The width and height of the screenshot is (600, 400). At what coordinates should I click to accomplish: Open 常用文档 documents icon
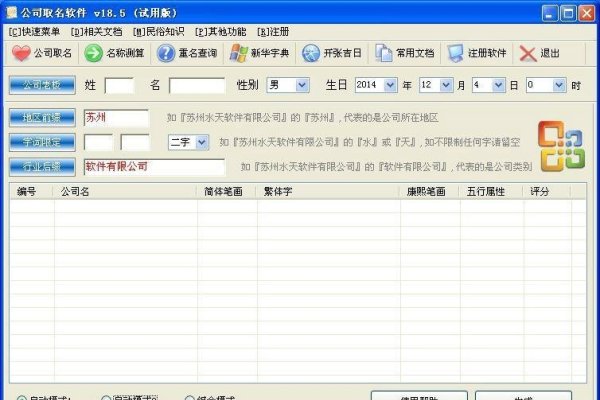point(383,53)
